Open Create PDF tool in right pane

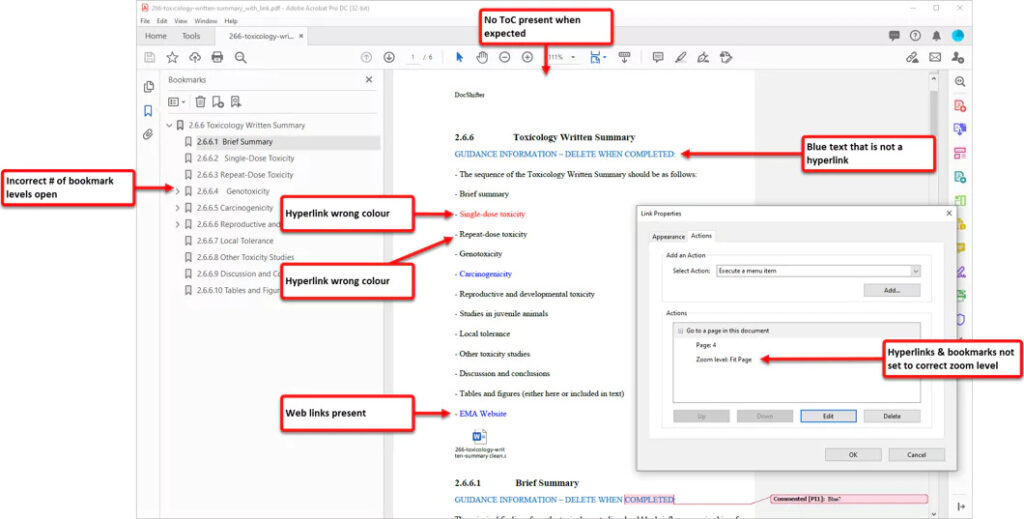(959, 106)
